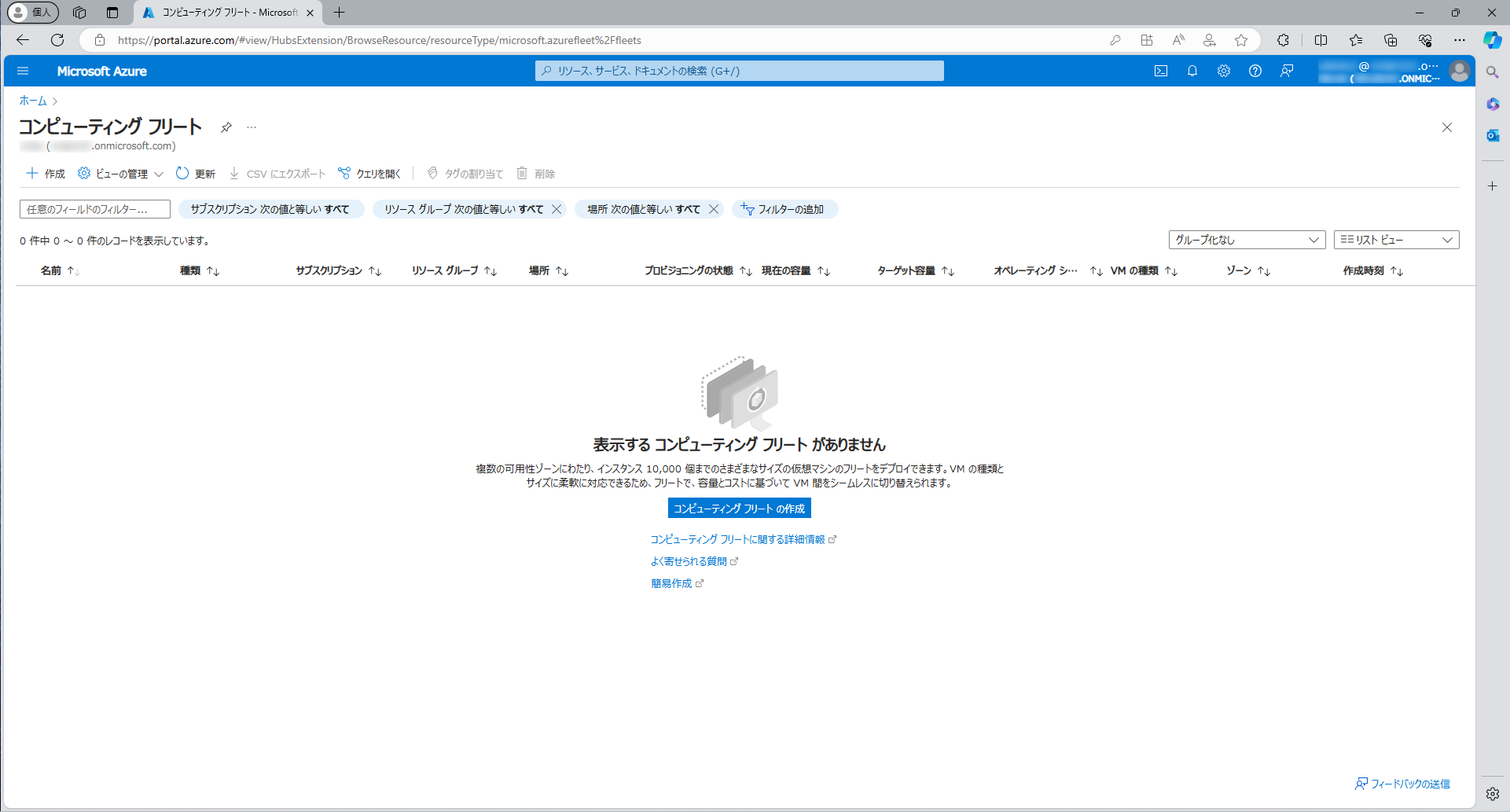The width and height of the screenshot is (1510, 812).
Task: Expand the グループ化なし grouping dropdown
Action: [x=1247, y=240]
